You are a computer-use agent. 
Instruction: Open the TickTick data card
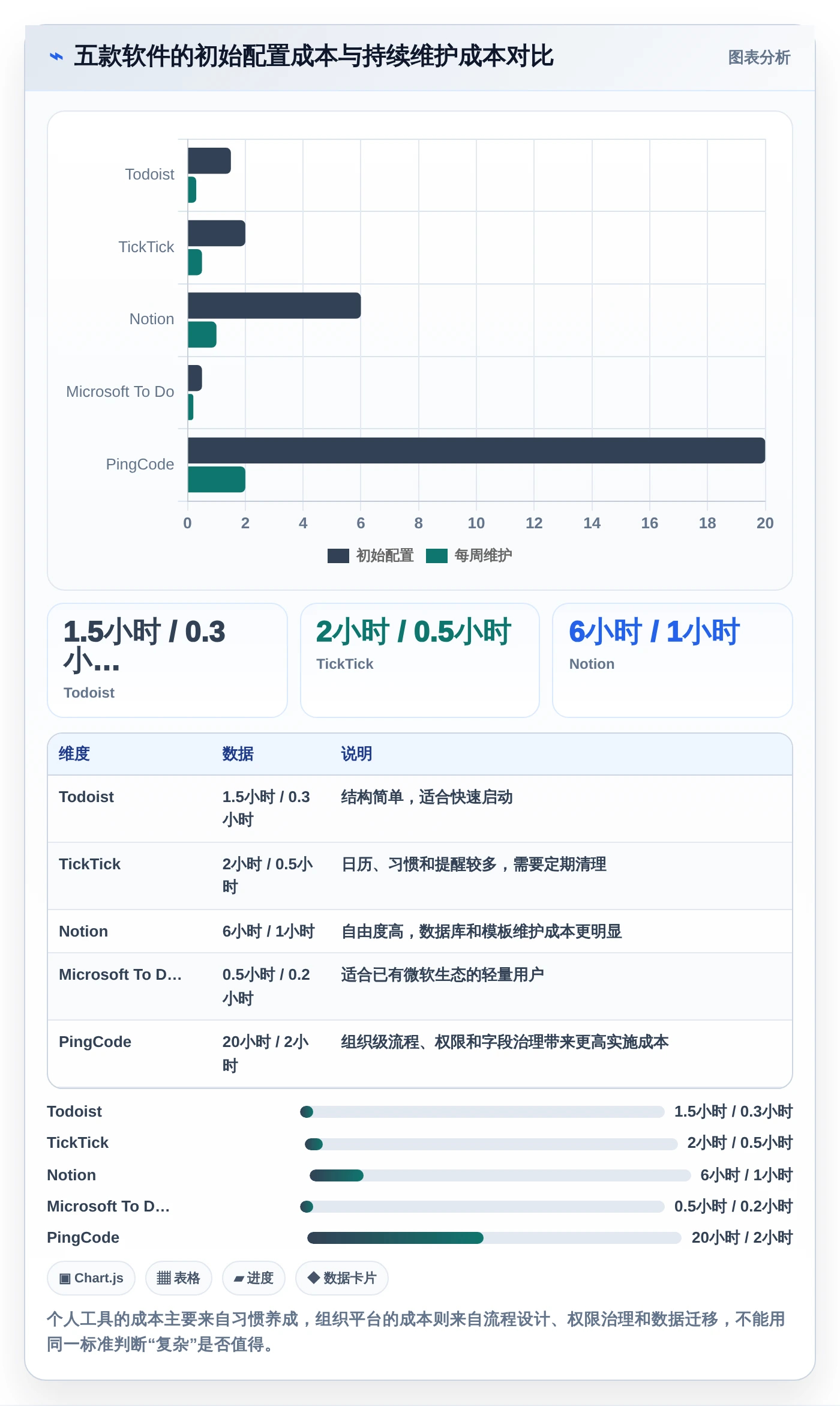[420, 660]
